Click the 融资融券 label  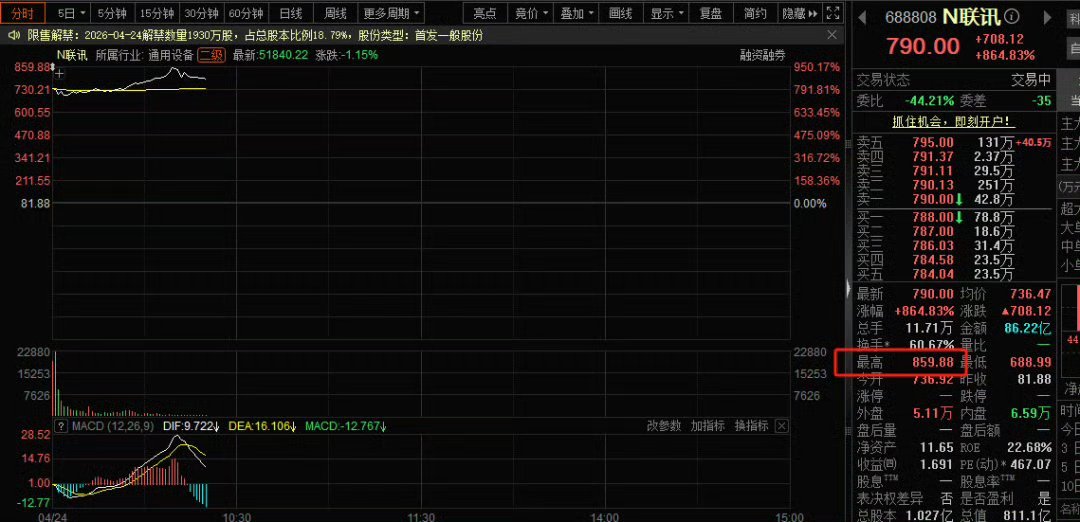pyautogui.click(x=762, y=56)
